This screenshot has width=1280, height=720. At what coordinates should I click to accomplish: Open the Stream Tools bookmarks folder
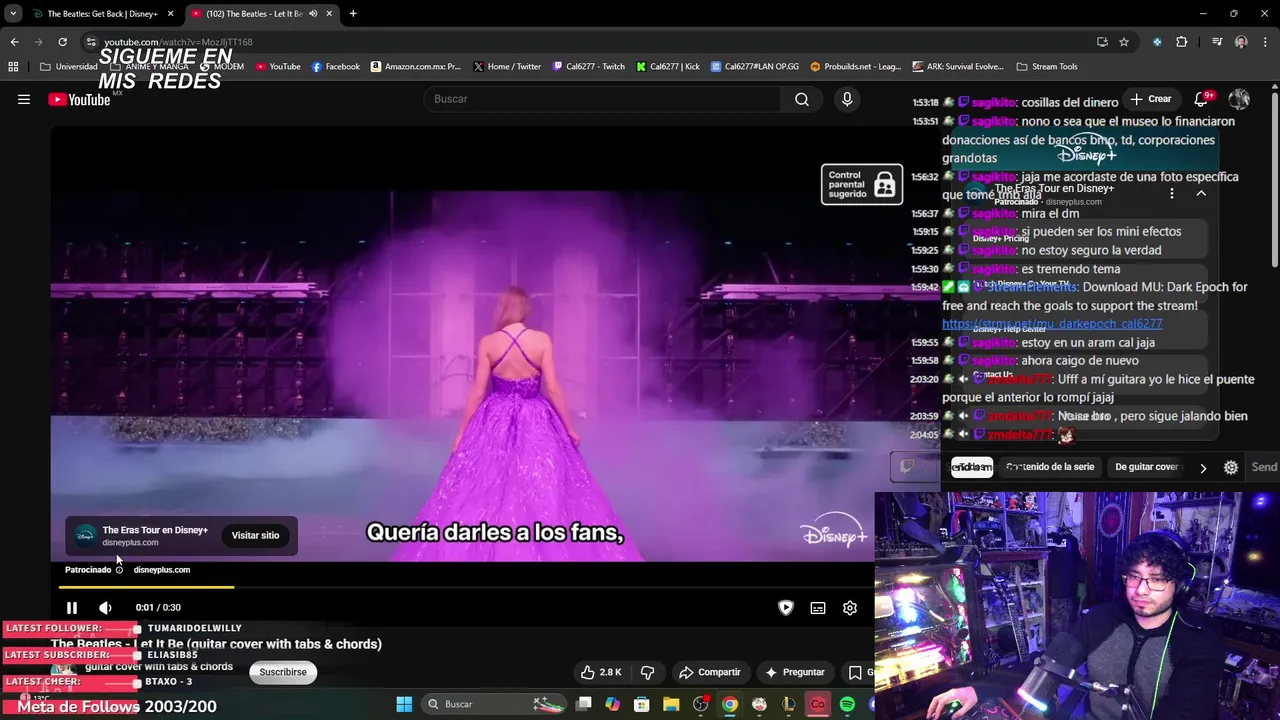click(x=1047, y=67)
